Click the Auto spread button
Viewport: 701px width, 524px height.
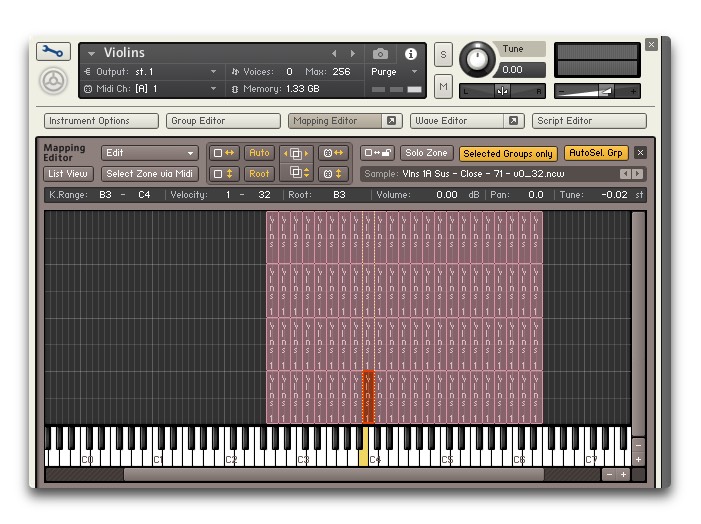(259, 153)
